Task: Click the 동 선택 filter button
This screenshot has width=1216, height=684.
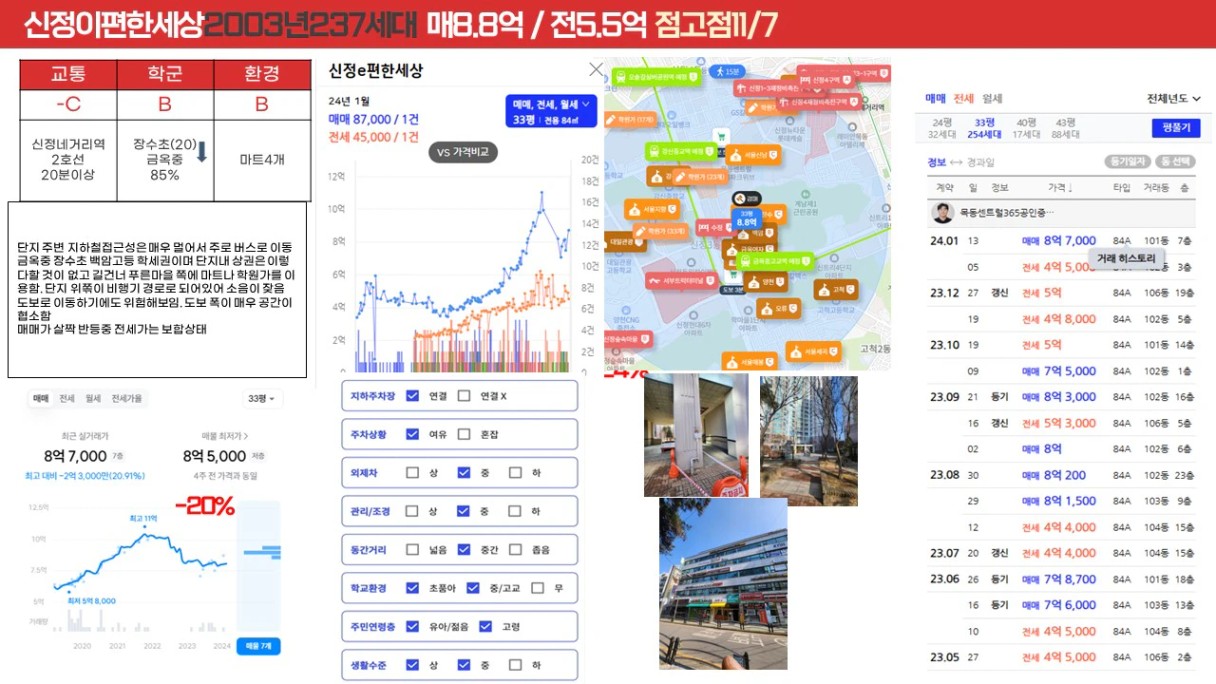Action: tap(1175, 162)
